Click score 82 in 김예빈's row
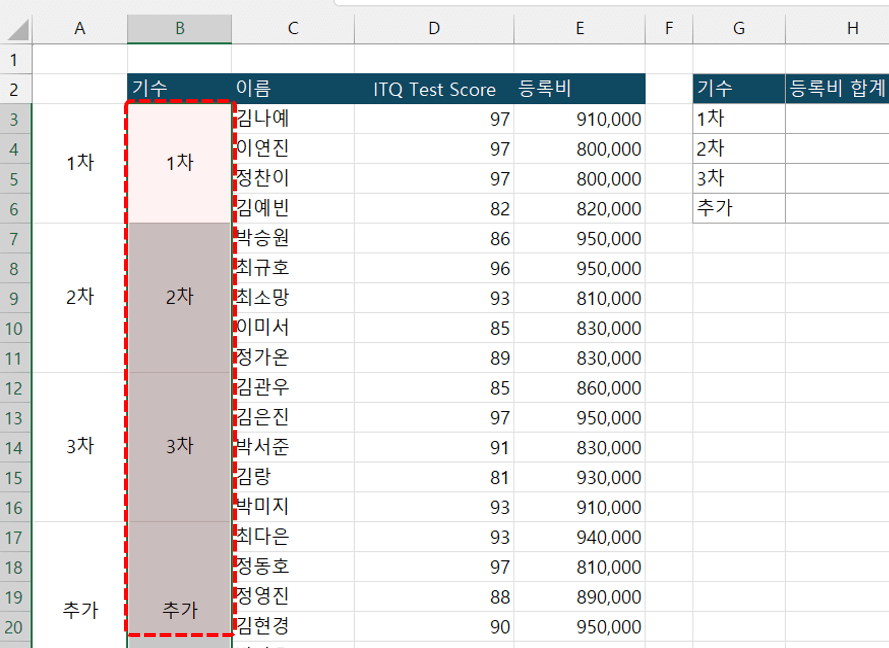 [x=434, y=209]
